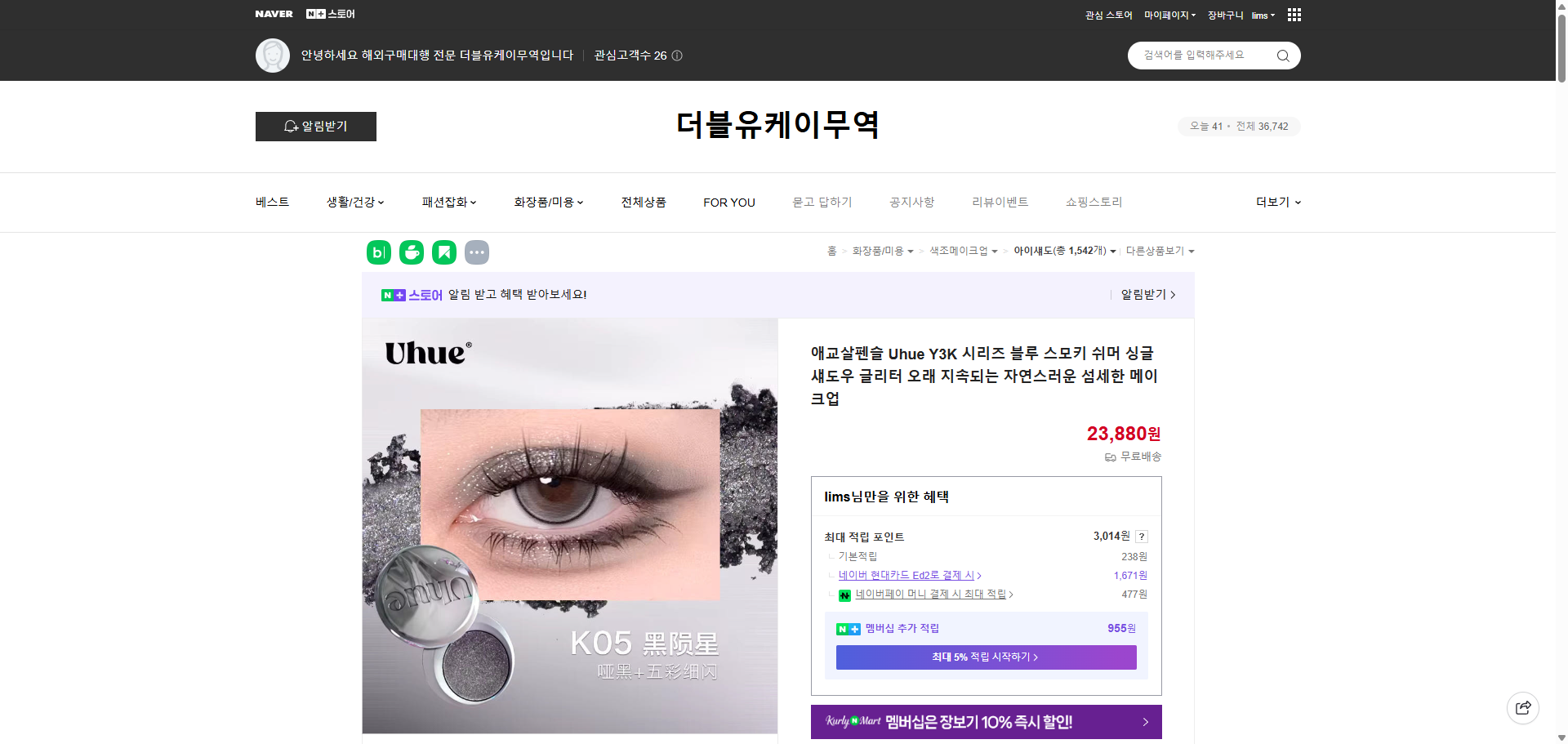This screenshot has width=1568, height=744.
Task: Follow the 네이버 현대카드 Ed2 payment link
Action: click(908, 575)
